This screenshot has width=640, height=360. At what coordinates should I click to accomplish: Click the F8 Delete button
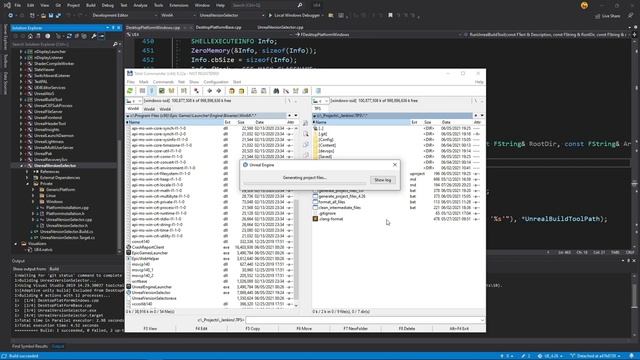[407, 329]
